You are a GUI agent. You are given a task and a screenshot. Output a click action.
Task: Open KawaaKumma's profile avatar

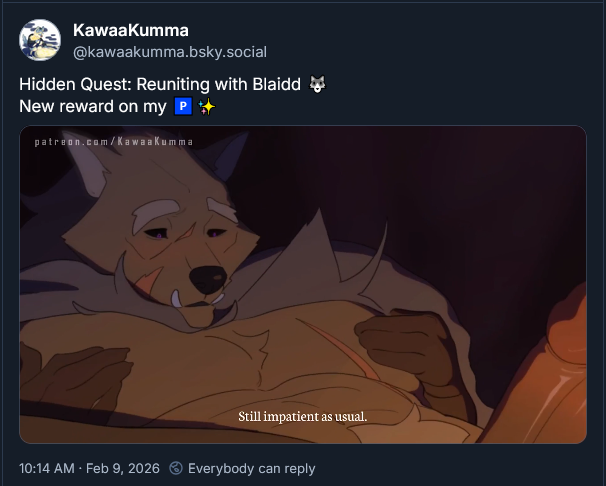(x=40, y=40)
